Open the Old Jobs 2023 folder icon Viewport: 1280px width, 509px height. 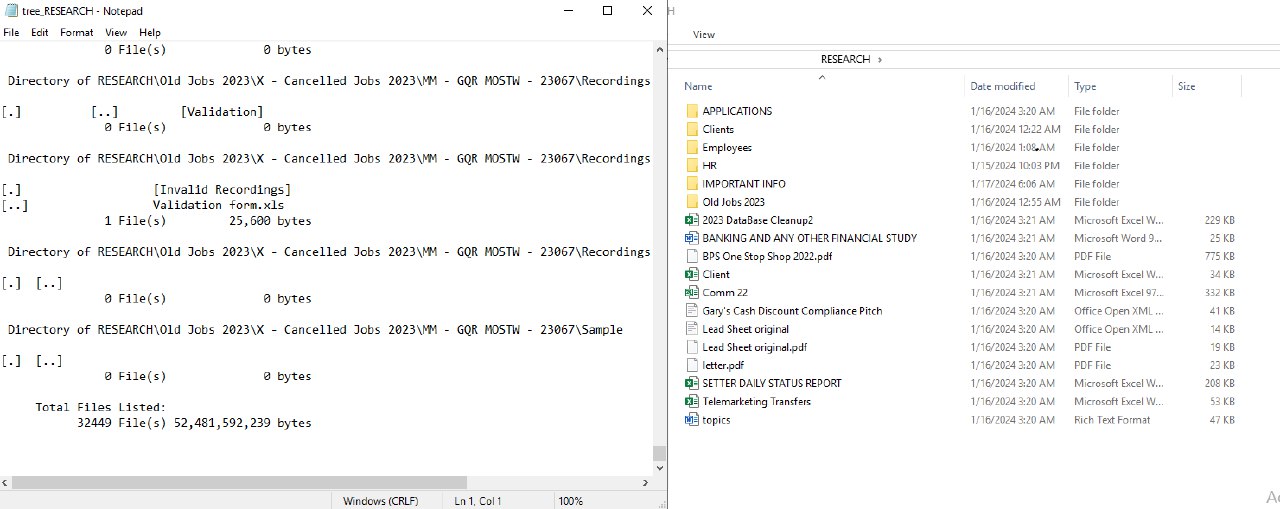coord(691,202)
